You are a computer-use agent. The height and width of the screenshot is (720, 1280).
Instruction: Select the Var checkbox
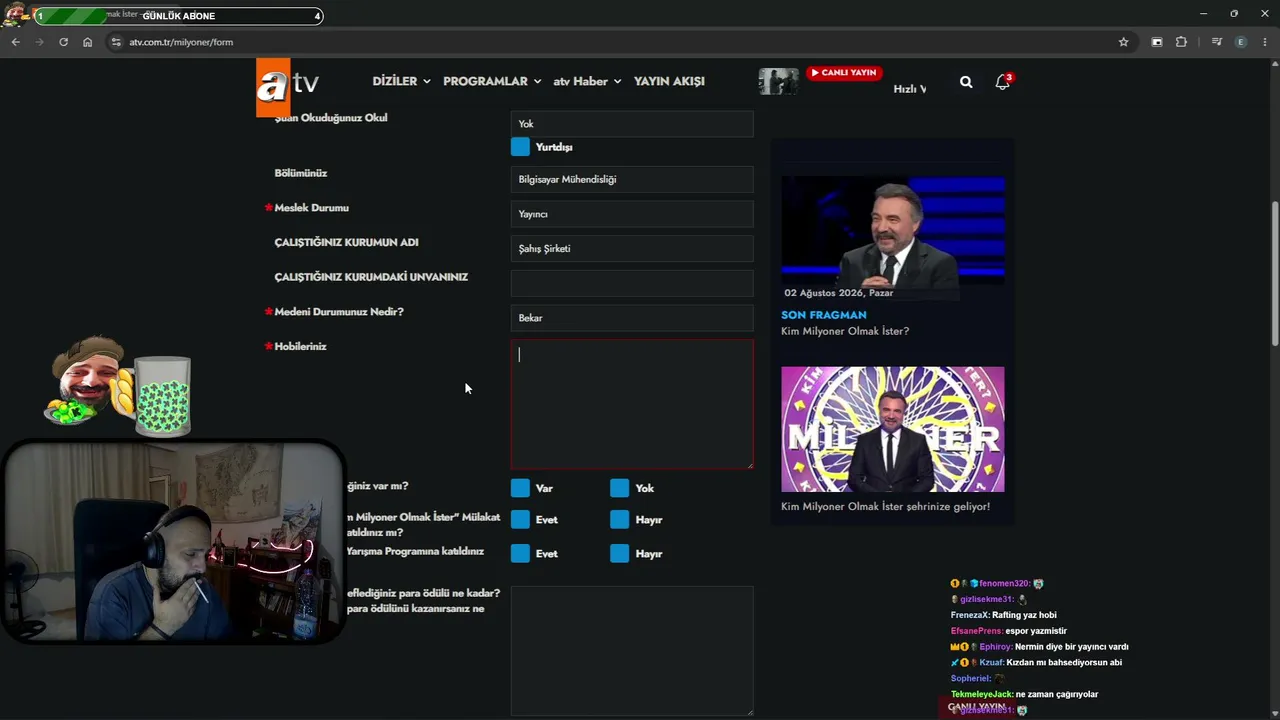pos(520,488)
